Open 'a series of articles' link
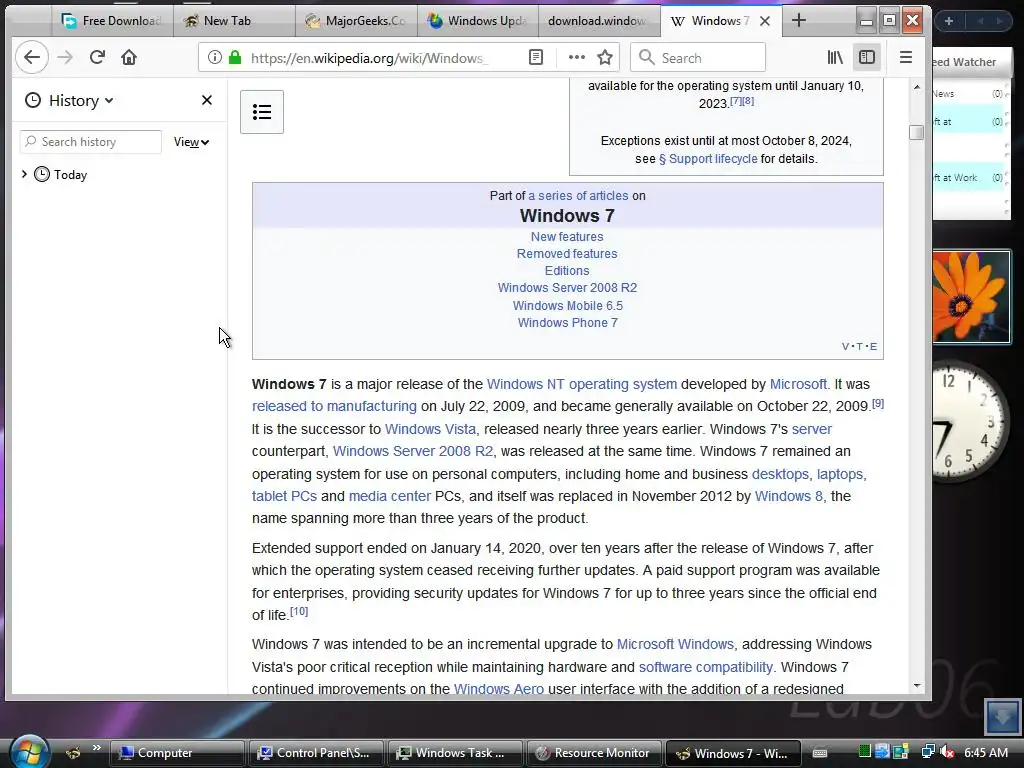The width and height of the screenshot is (1024, 768). (578, 195)
